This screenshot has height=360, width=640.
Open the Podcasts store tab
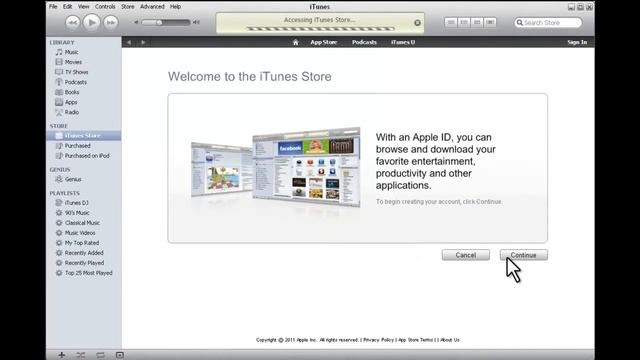pos(364,42)
